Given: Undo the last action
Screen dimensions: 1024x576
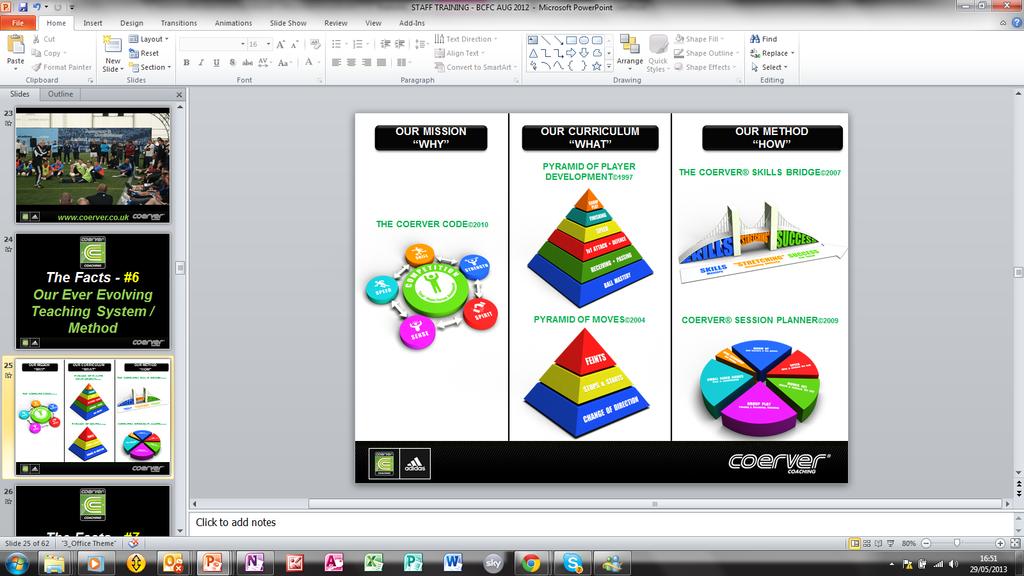Looking at the screenshot, I should tap(37, 7).
